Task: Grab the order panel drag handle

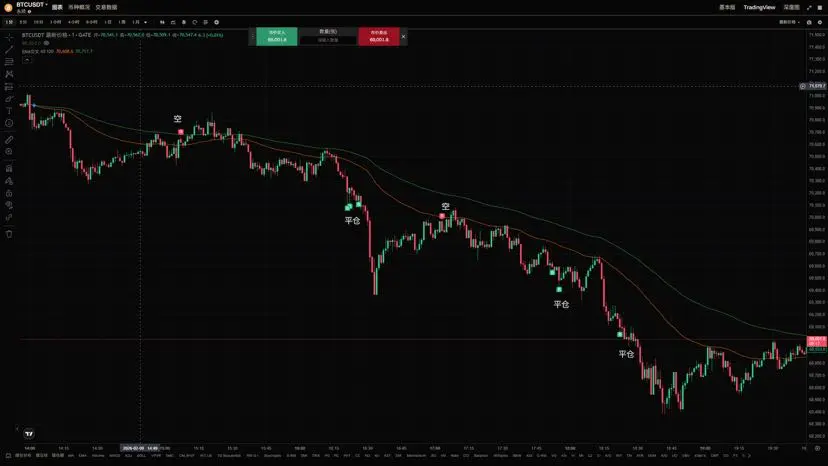Action: (252, 36)
